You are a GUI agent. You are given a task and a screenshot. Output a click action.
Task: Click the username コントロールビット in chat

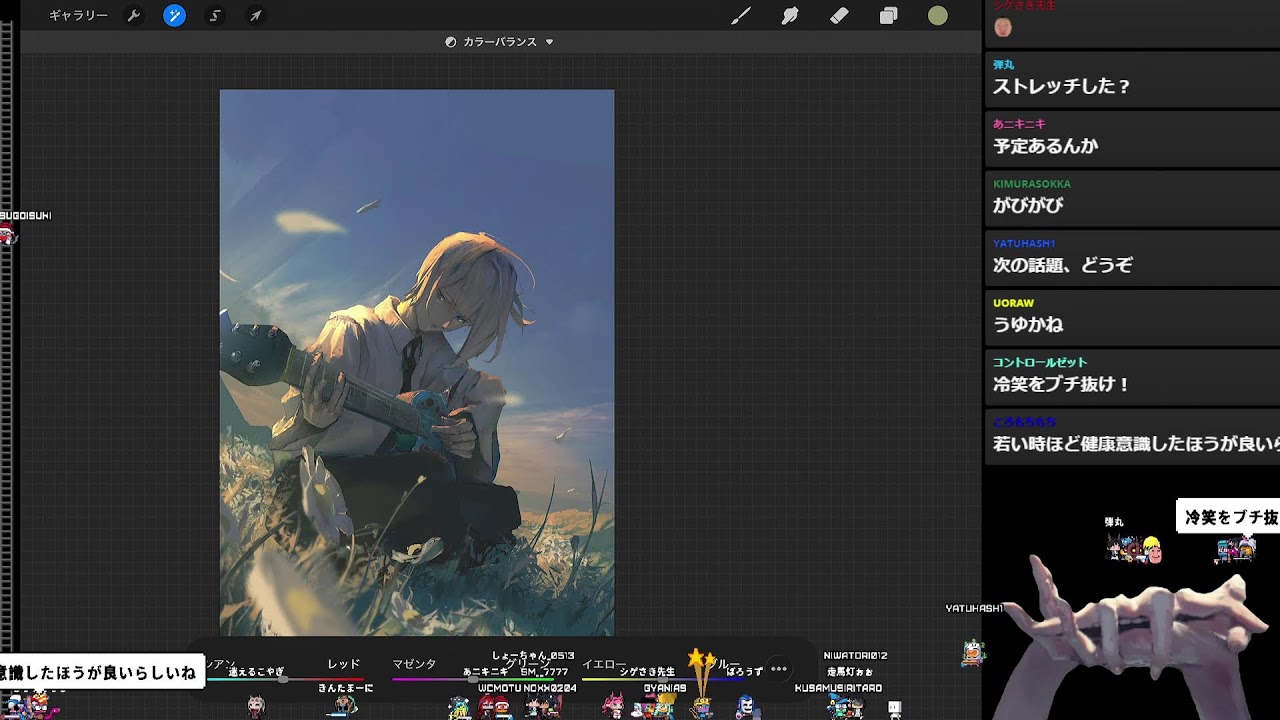point(1040,362)
